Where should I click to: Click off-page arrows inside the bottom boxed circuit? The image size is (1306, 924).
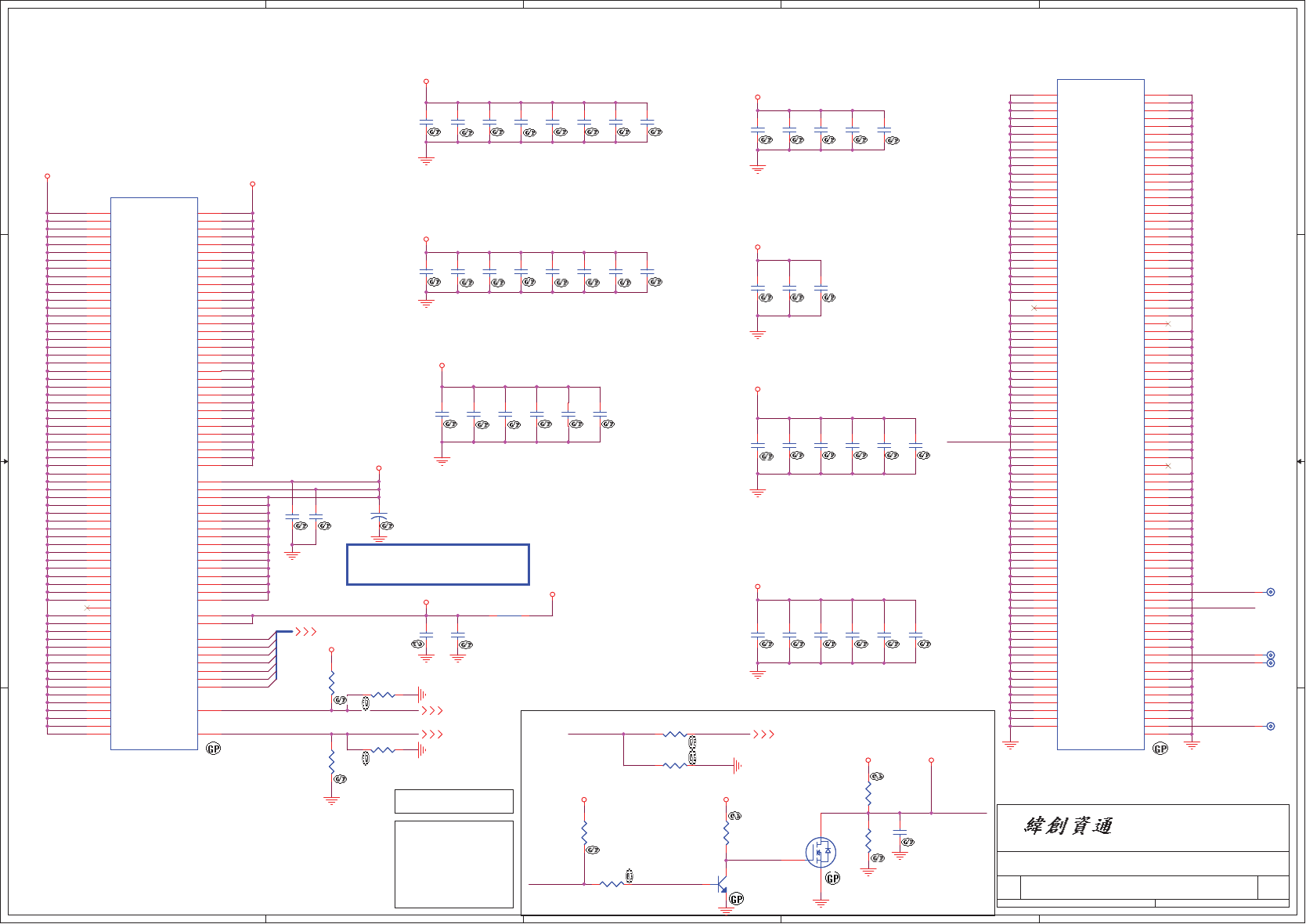click(x=763, y=734)
